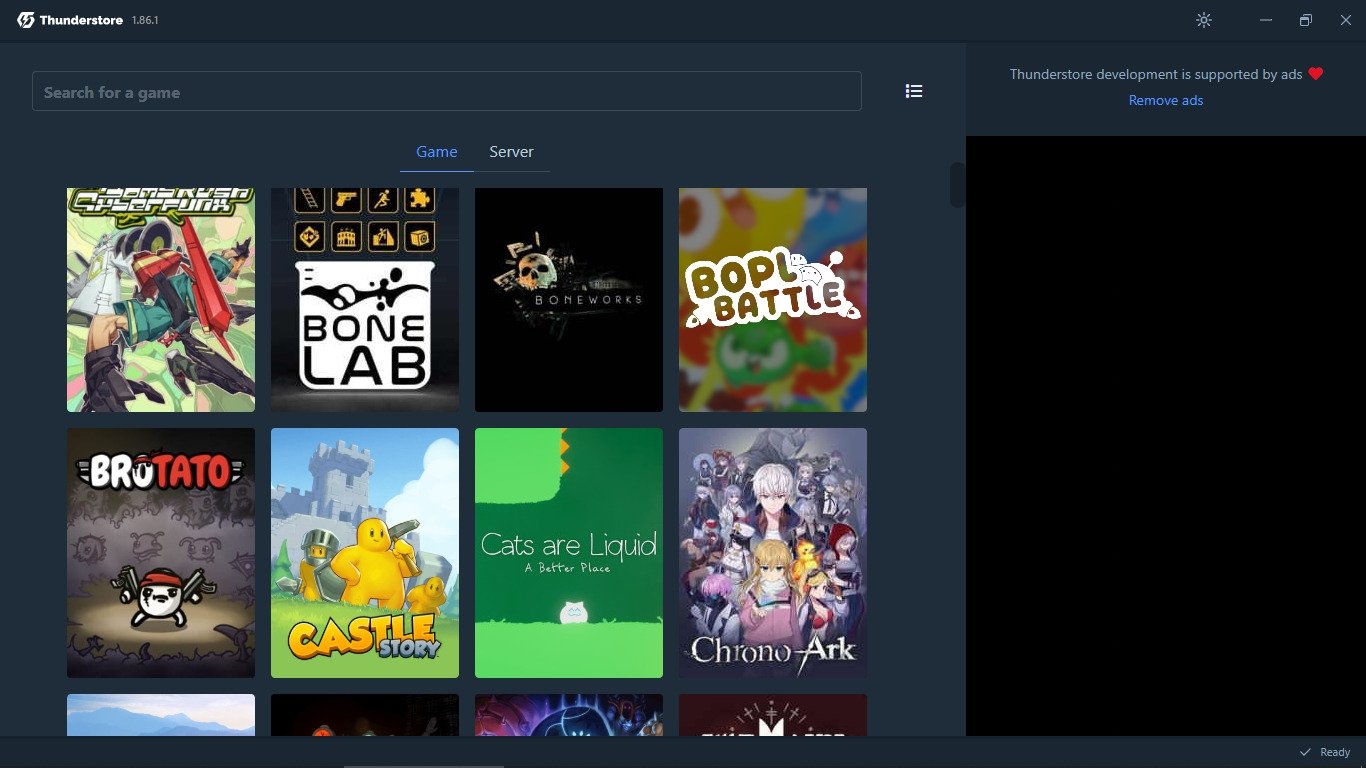Select the Chrono Ark game tile
The image size is (1366, 768).
coord(773,553)
